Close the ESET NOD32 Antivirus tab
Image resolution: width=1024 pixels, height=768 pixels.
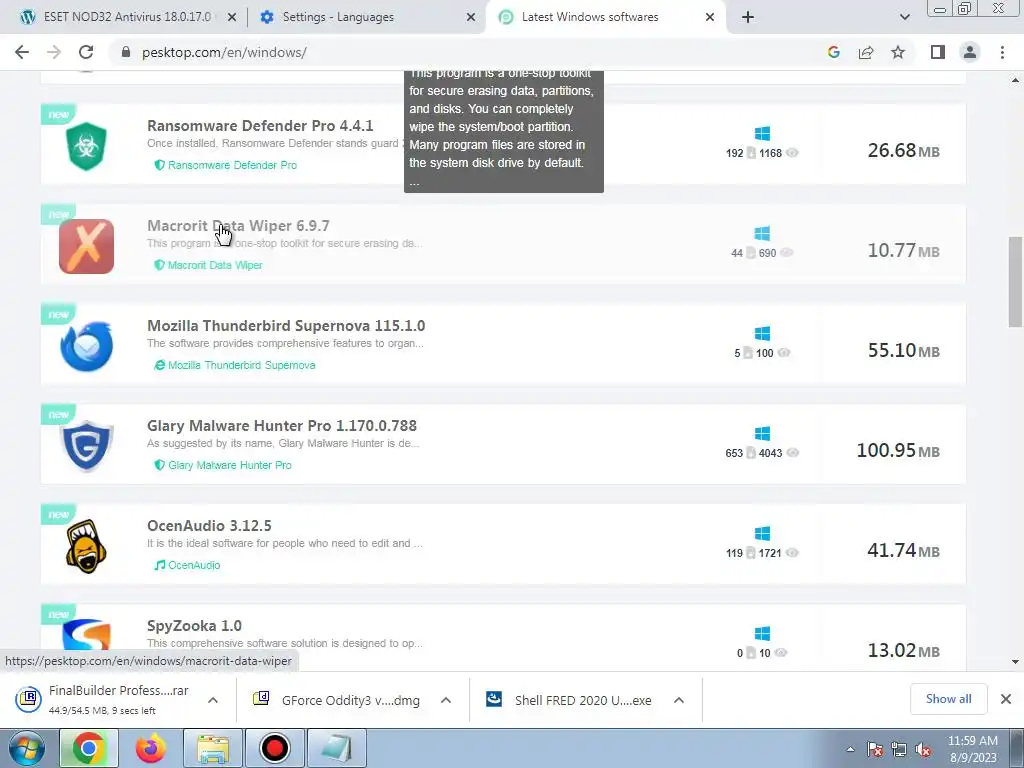tap(232, 18)
